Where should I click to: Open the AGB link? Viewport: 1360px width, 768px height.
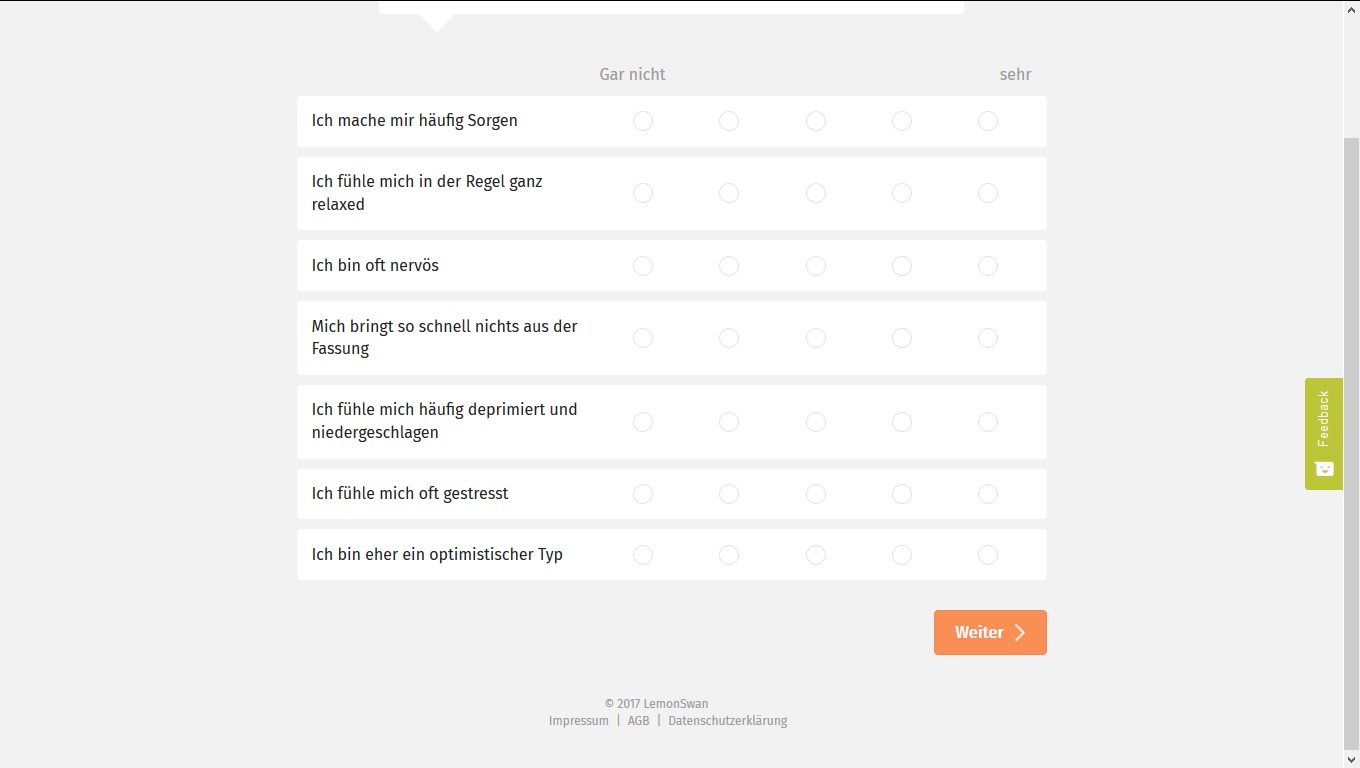click(x=638, y=721)
